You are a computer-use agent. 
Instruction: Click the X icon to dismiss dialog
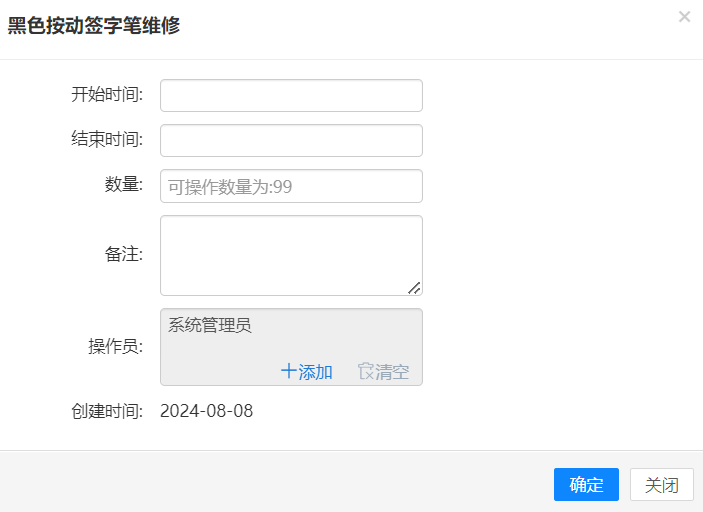pos(684,17)
